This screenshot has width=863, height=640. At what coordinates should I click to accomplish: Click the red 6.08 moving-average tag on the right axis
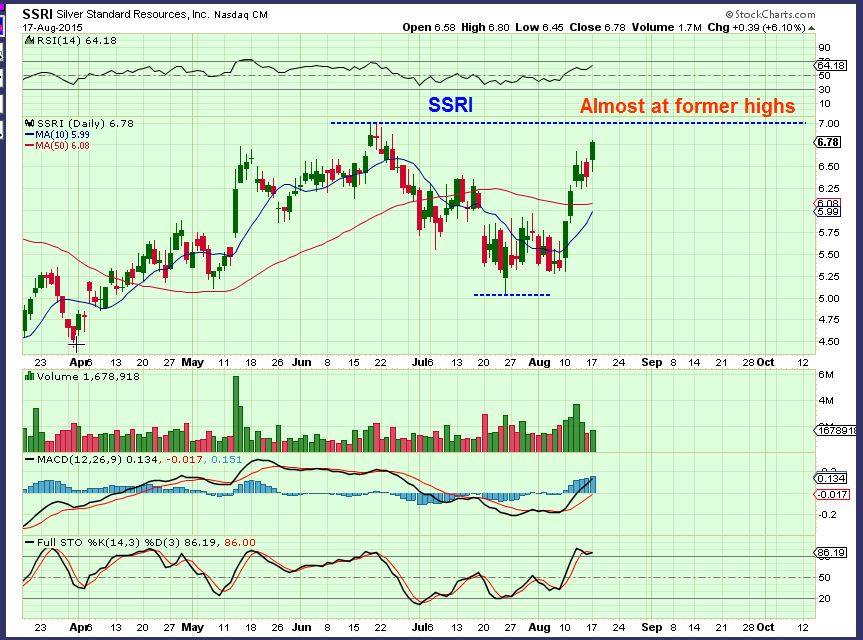(x=828, y=204)
